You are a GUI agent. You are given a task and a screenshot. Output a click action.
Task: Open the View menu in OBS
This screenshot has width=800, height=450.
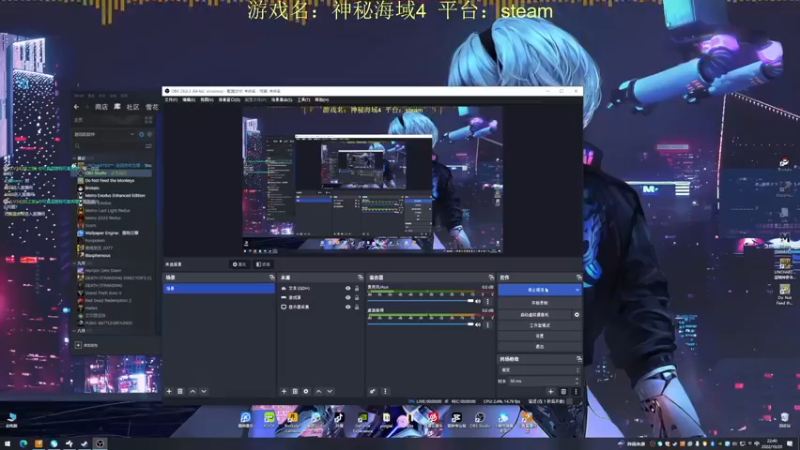[207, 100]
